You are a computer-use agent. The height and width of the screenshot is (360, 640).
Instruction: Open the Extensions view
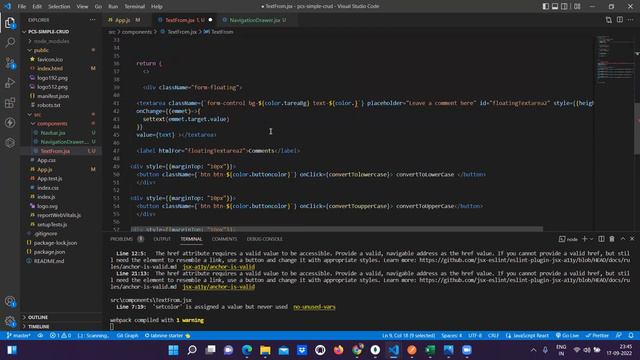[x=10, y=102]
